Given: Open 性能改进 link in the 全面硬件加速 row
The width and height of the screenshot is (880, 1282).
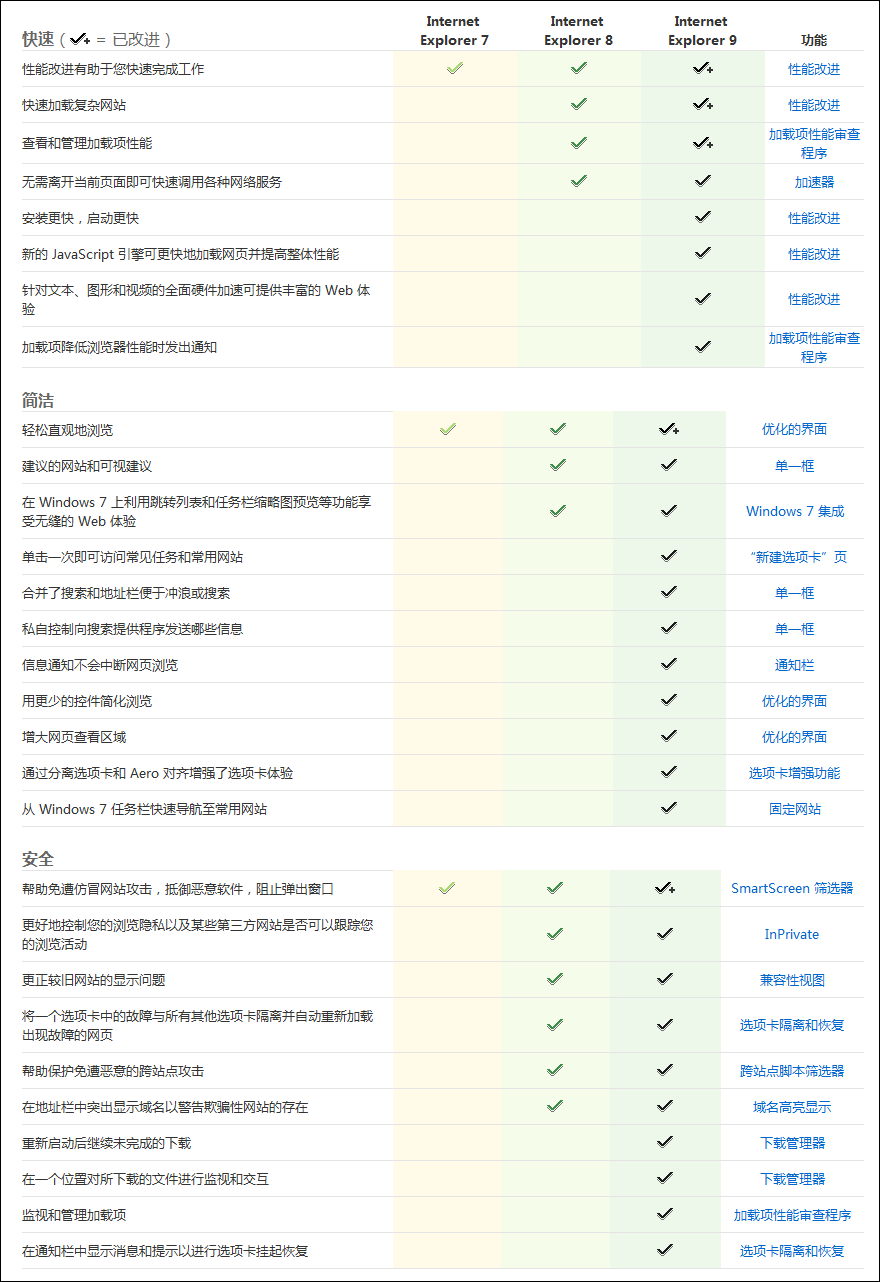Looking at the screenshot, I should [x=814, y=299].
